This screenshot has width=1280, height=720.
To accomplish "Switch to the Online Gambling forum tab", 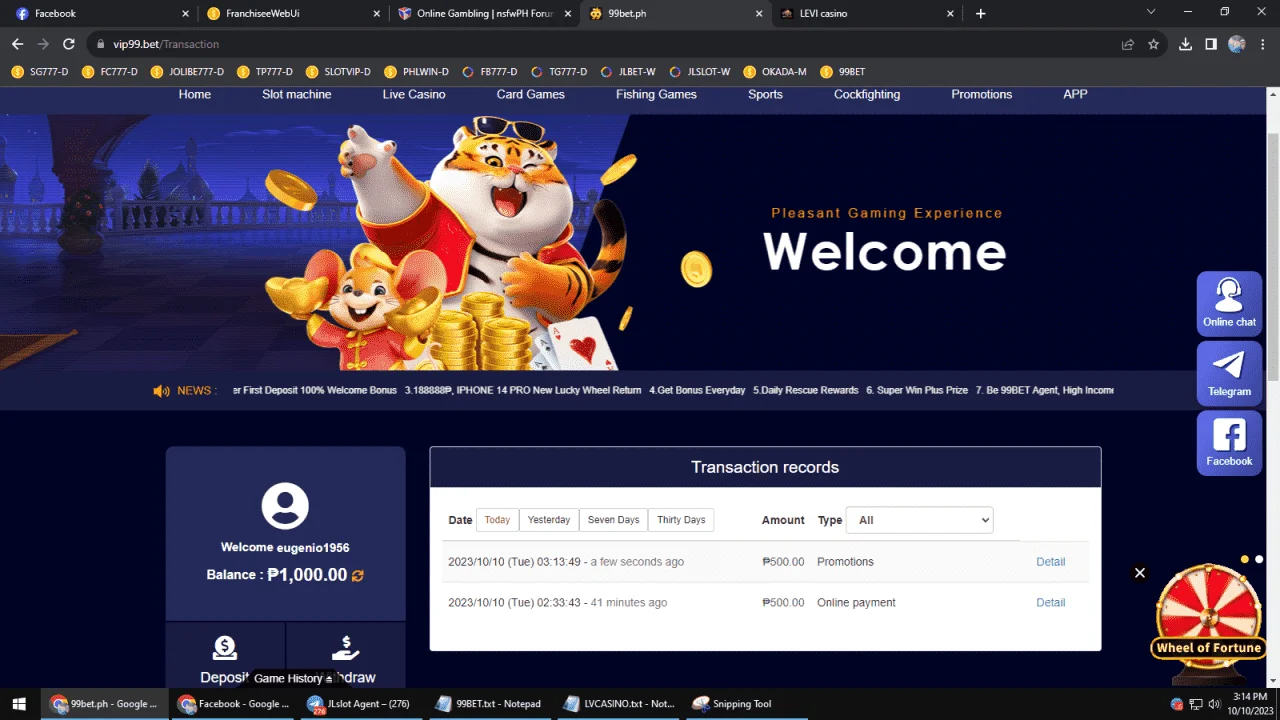I will tap(483, 14).
